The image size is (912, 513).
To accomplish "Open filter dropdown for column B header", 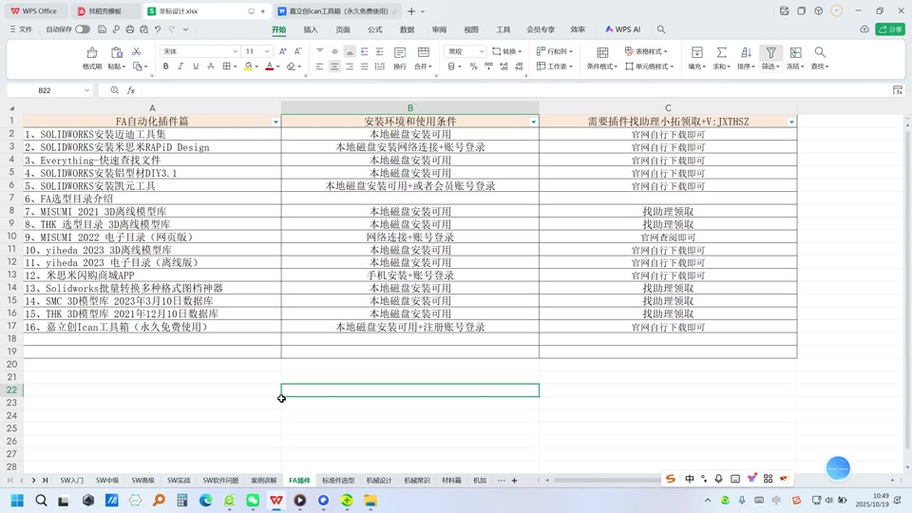I will tap(533, 122).
